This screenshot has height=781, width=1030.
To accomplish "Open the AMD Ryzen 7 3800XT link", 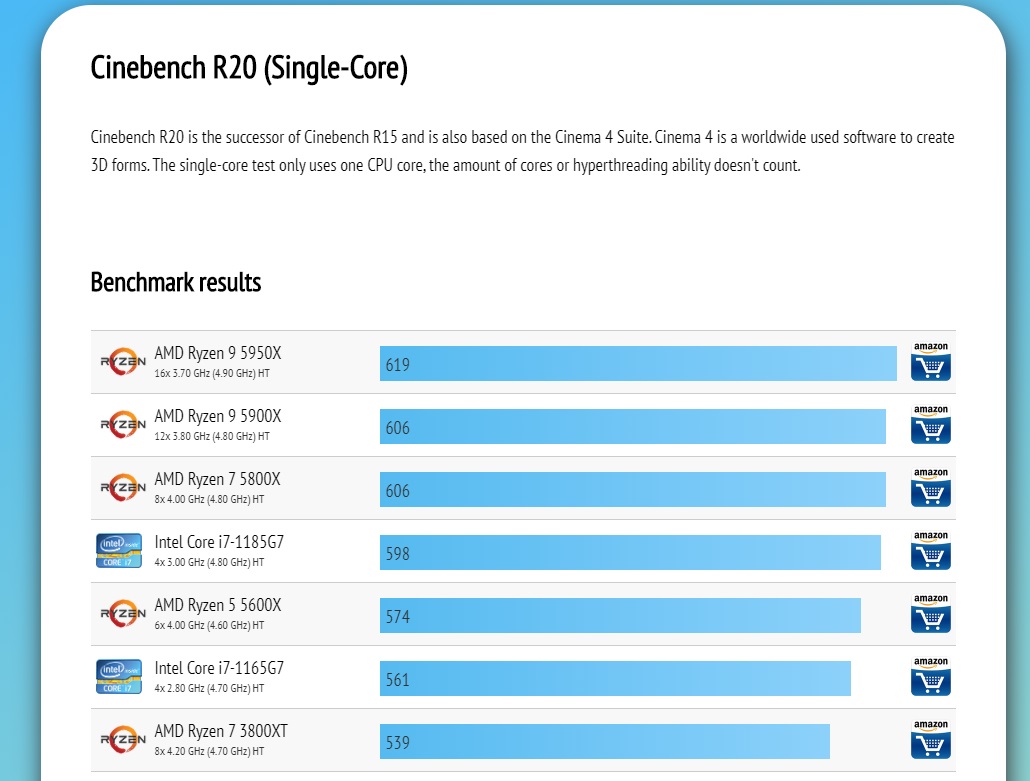I will tap(221, 732).
